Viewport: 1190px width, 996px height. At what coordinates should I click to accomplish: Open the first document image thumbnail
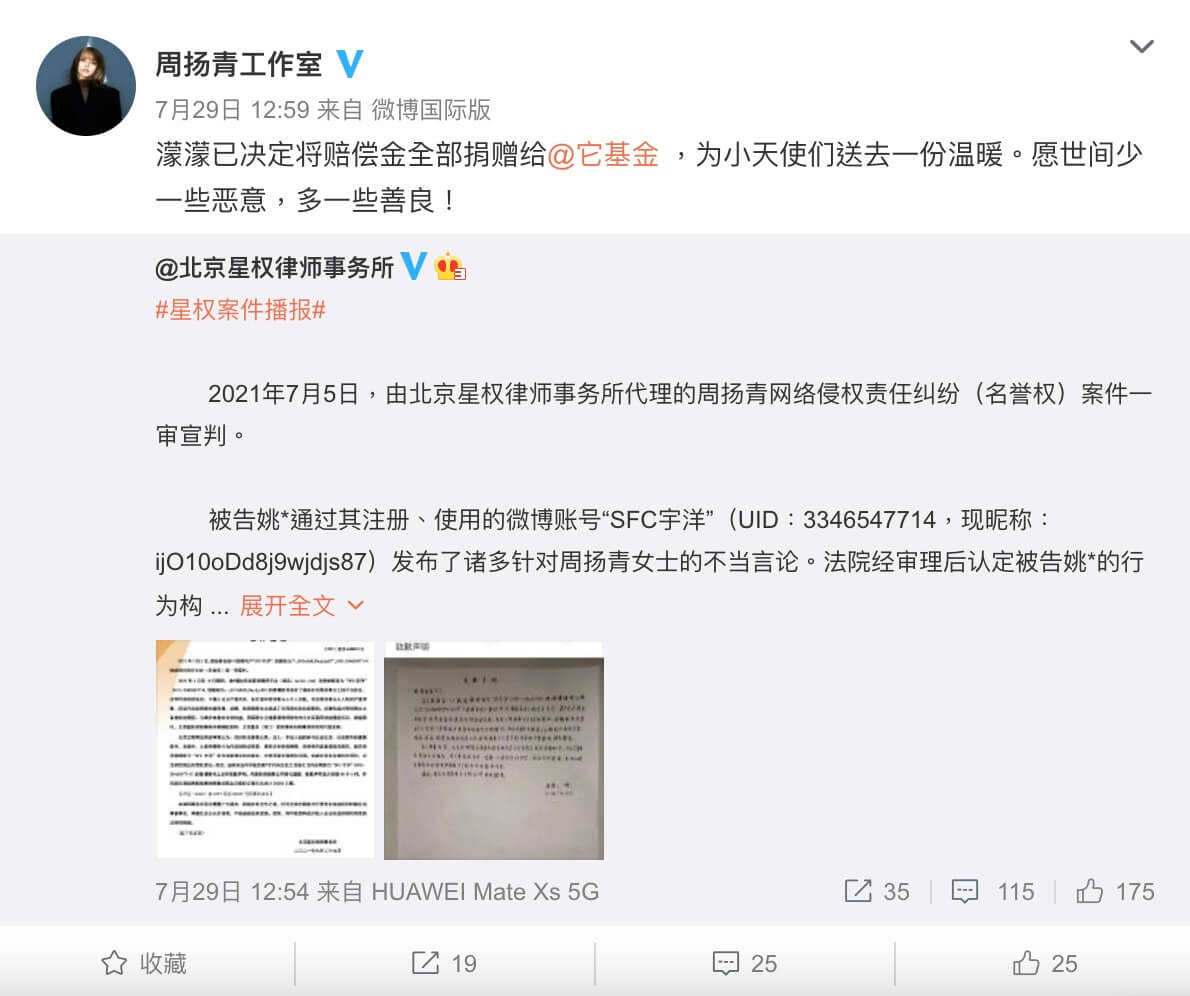coord(265,750)
